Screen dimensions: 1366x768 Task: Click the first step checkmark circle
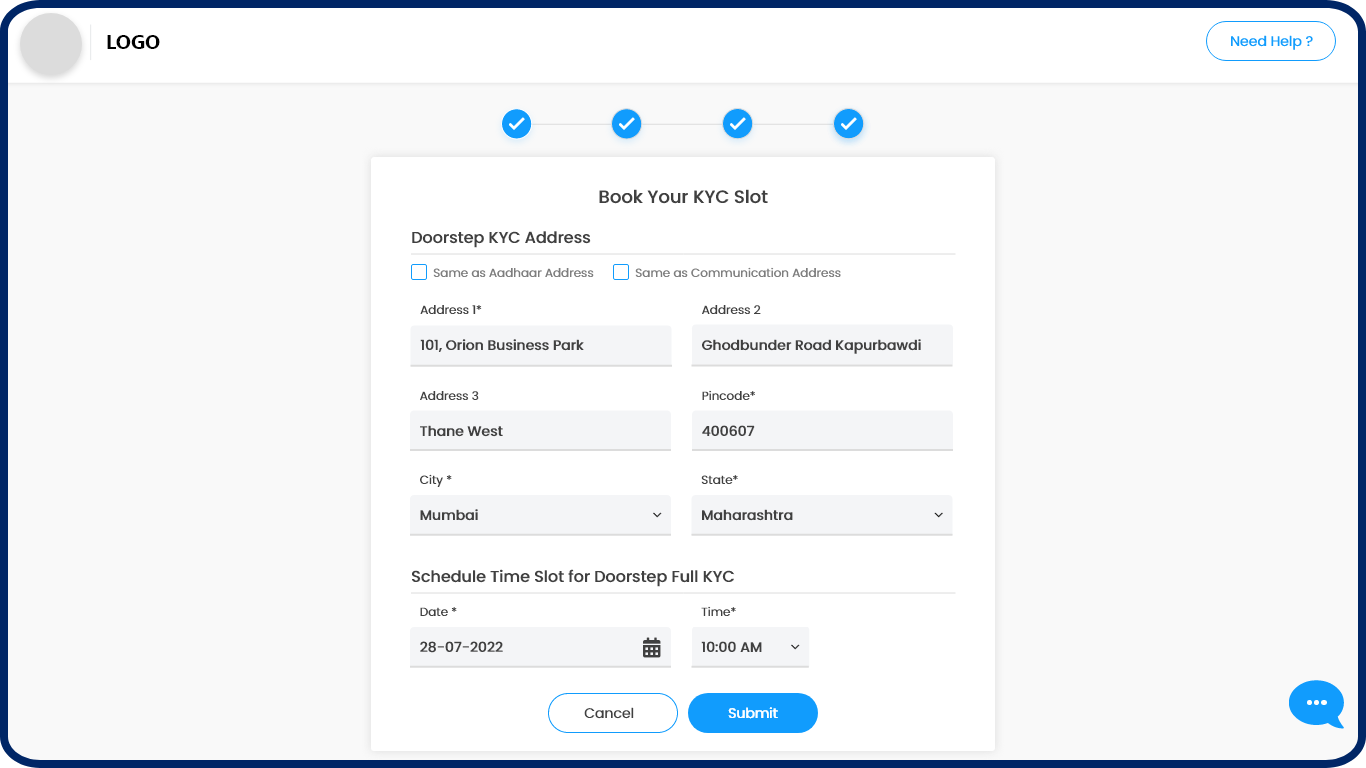[x=516, y=124]
